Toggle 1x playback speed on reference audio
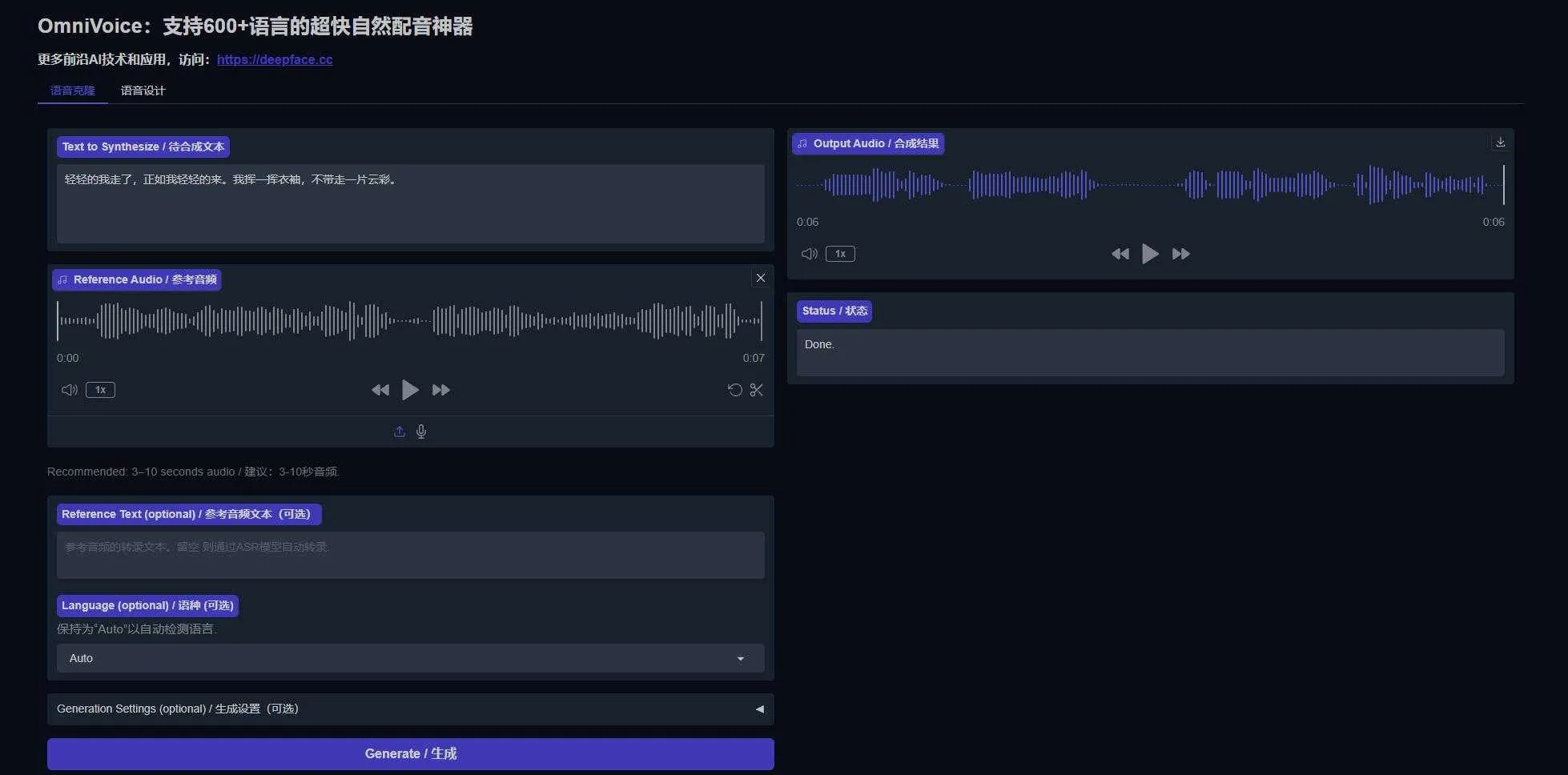Image resolution: width=1568 pixels, height=775 pixels. pos(100,390)
